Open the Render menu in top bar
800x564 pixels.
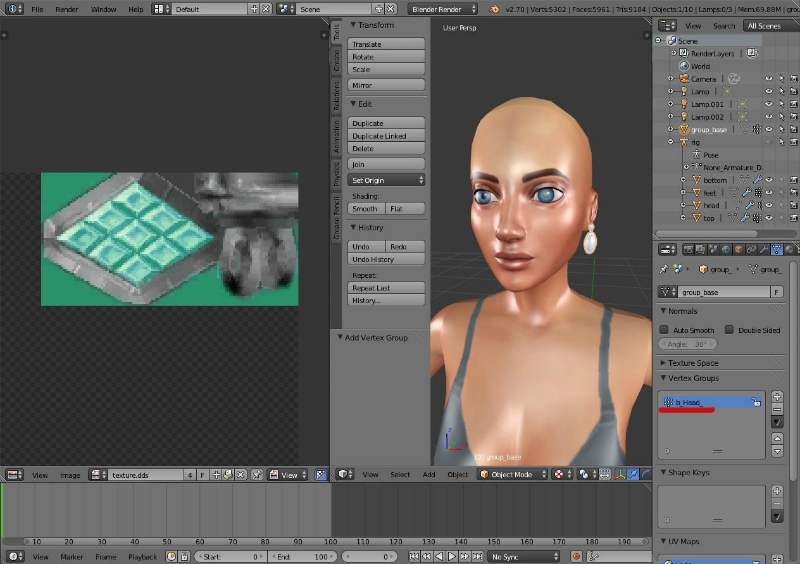67,9
